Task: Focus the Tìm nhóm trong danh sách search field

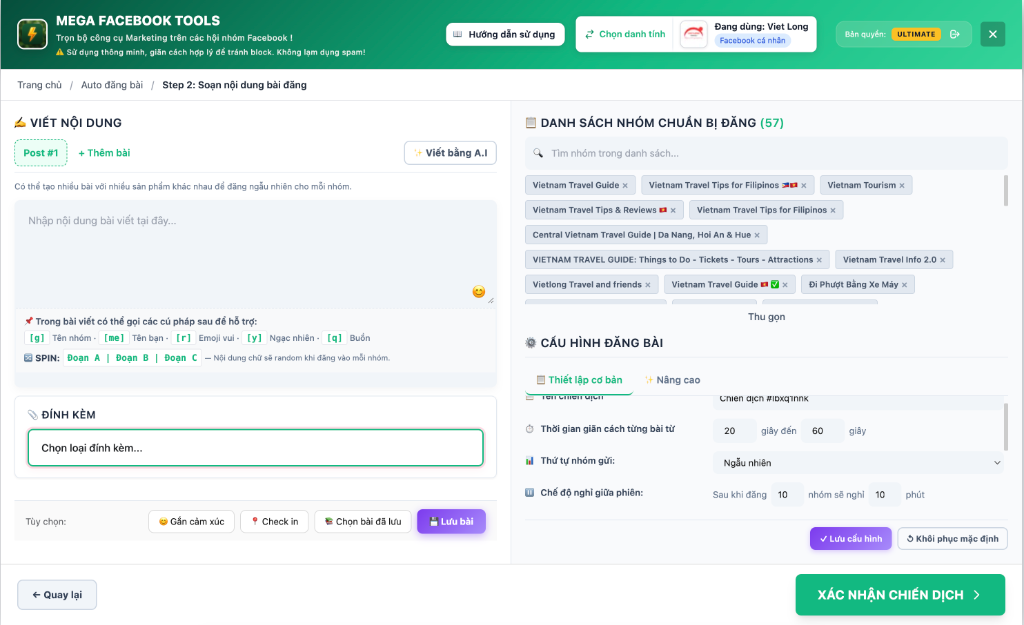Action: pos(766,153)
